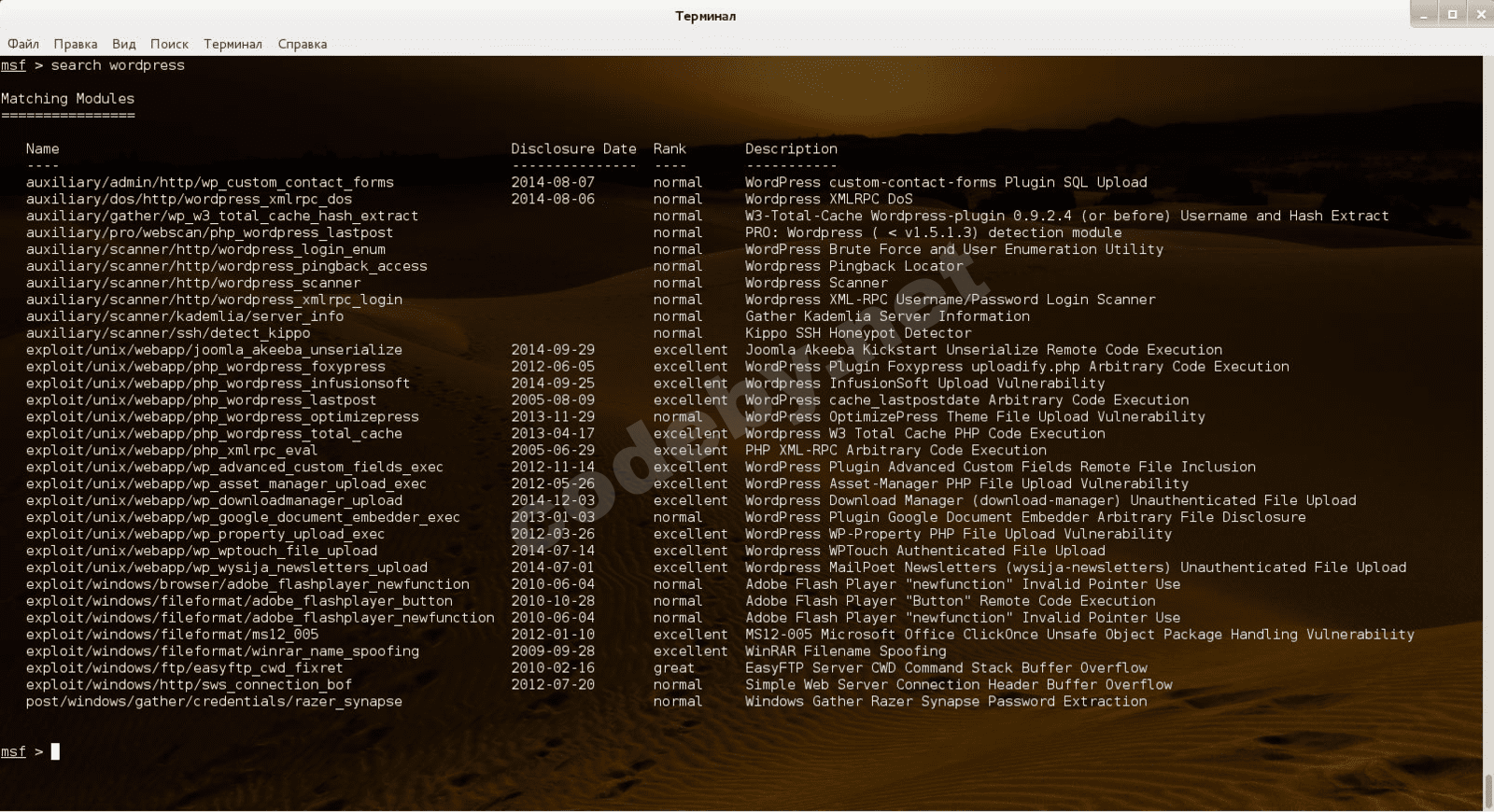Maximize the Терминал window
The image size is (1494, 812).
tap(1452, 14)
